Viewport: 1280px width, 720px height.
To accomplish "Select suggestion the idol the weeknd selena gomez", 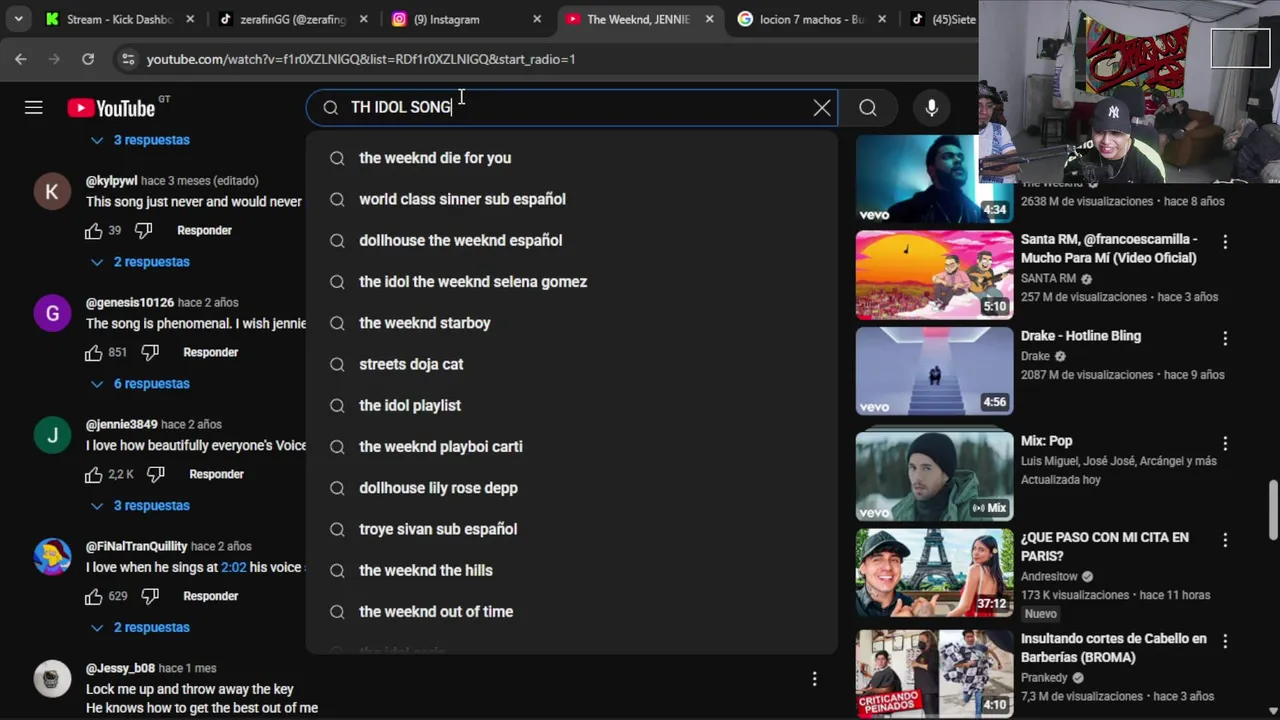I will (x=572, y=282).
